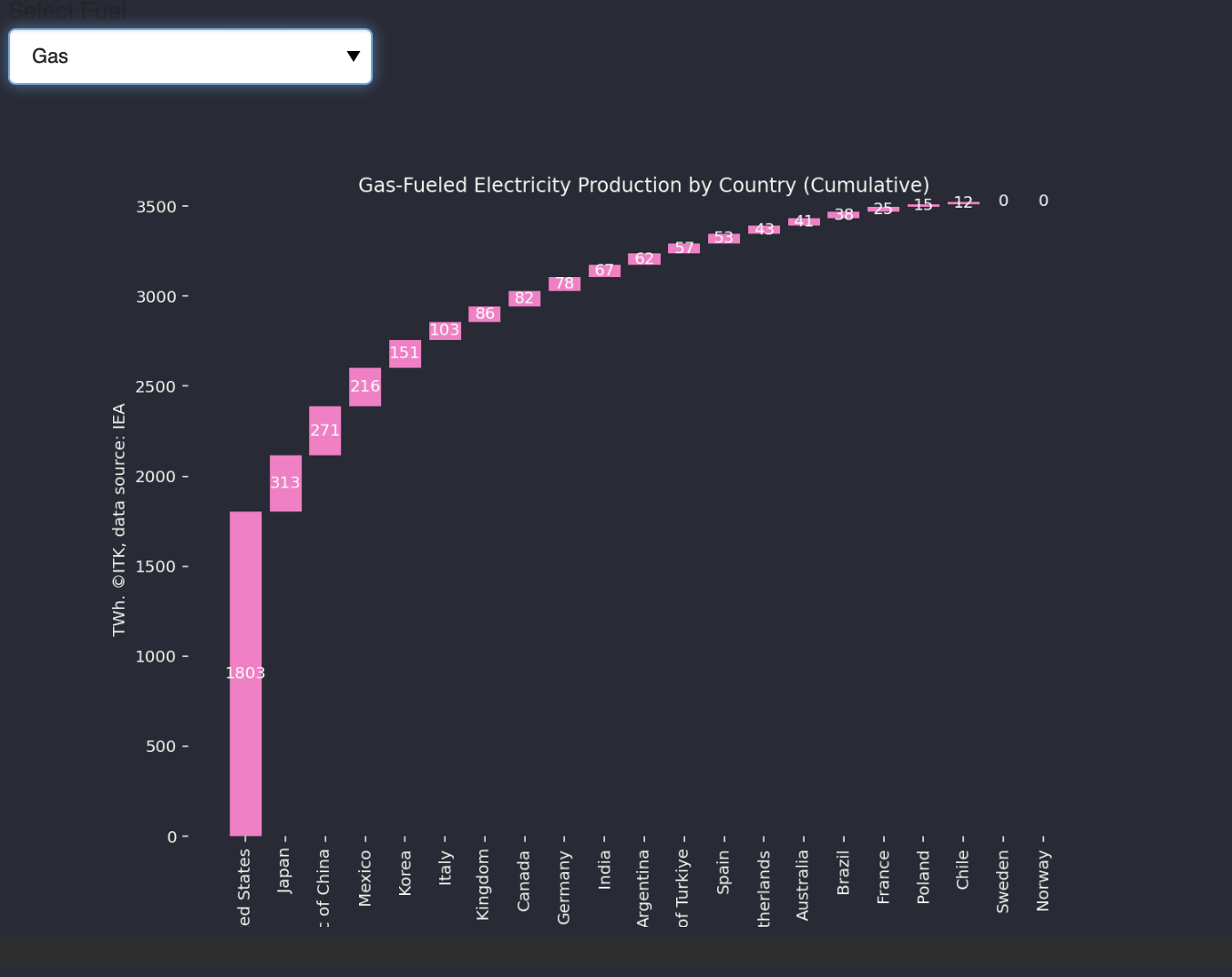The width and height of the screenshot is (1232, 977).
Task: Click the dropdown arrow beside Gas
Action: point(354,57)
